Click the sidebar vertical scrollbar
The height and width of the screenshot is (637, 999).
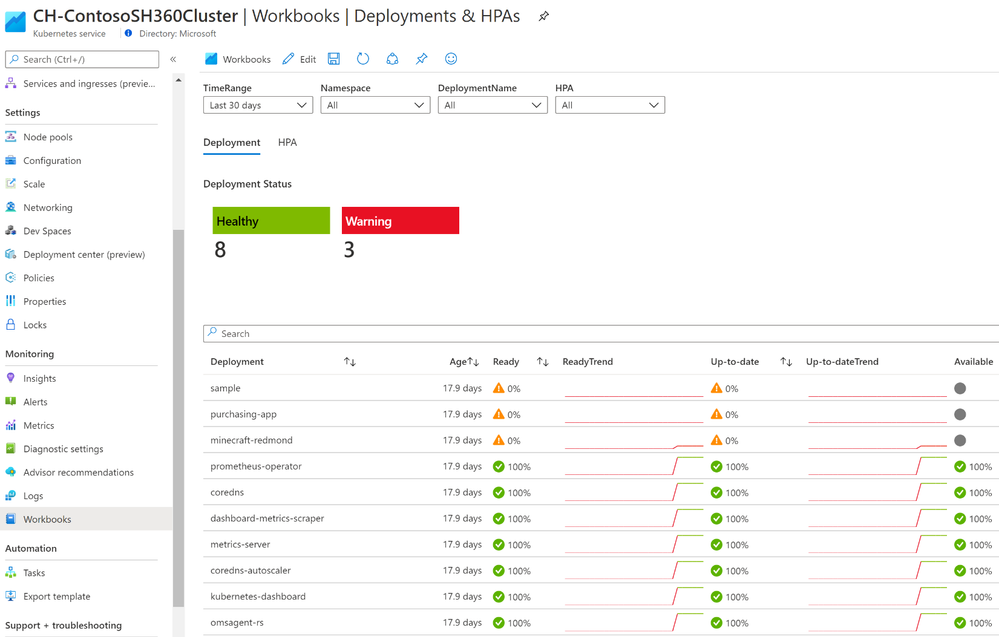coord(178,417)
